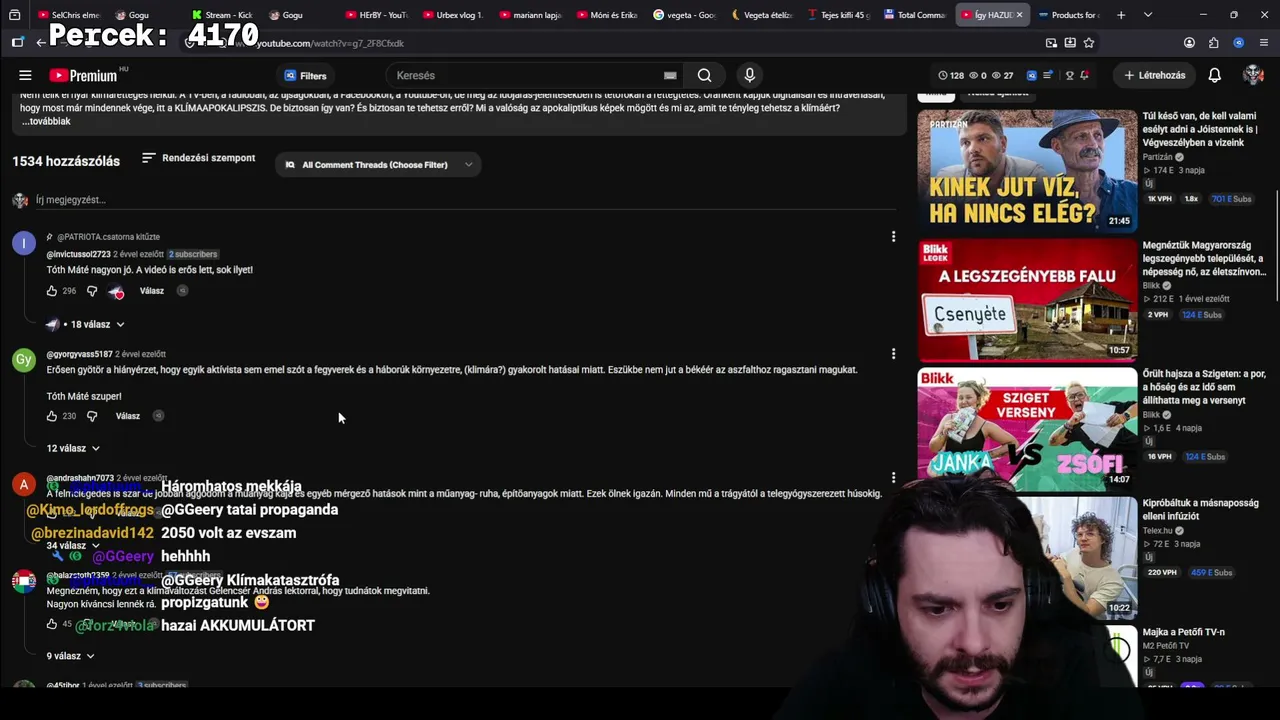This screenshot has height=720, width=1280.
Task: Bookmark this page with the star icon
Action: (x=1089, y=43)
